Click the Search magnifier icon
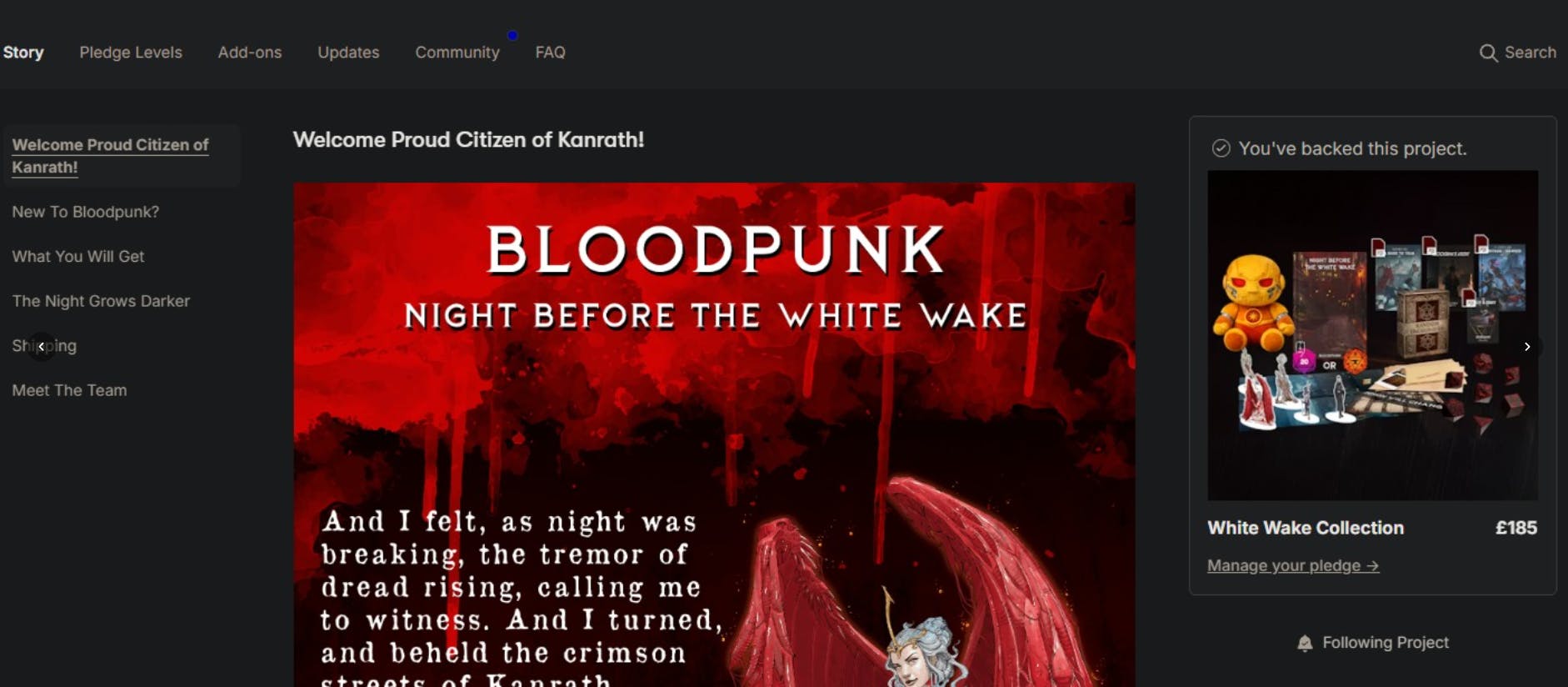Screen dimensions: 1568x687 pos(1488,53)
